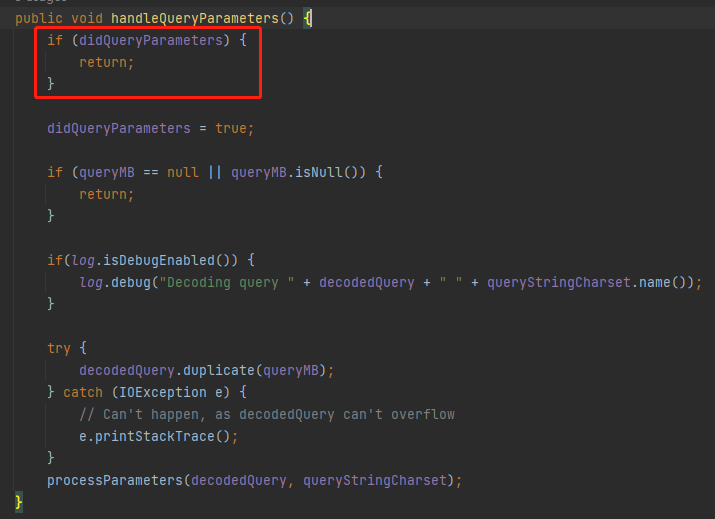The height and width of the screenshot is (519, 715).
Task: Place cursor at the method's opening brace
Action: tap(308, 19)
